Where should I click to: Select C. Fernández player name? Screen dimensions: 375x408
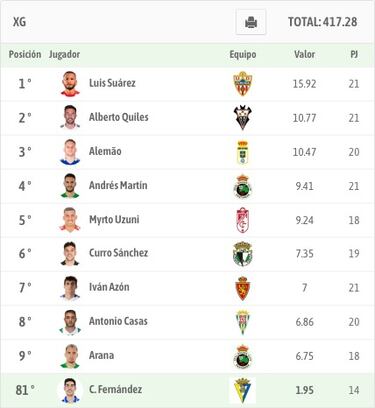tap(115, 389)
